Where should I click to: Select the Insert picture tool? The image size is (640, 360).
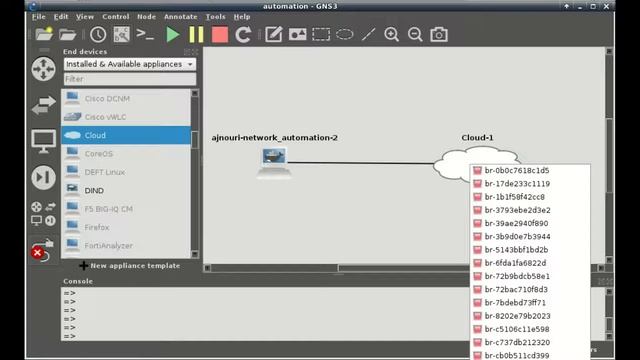298,35
